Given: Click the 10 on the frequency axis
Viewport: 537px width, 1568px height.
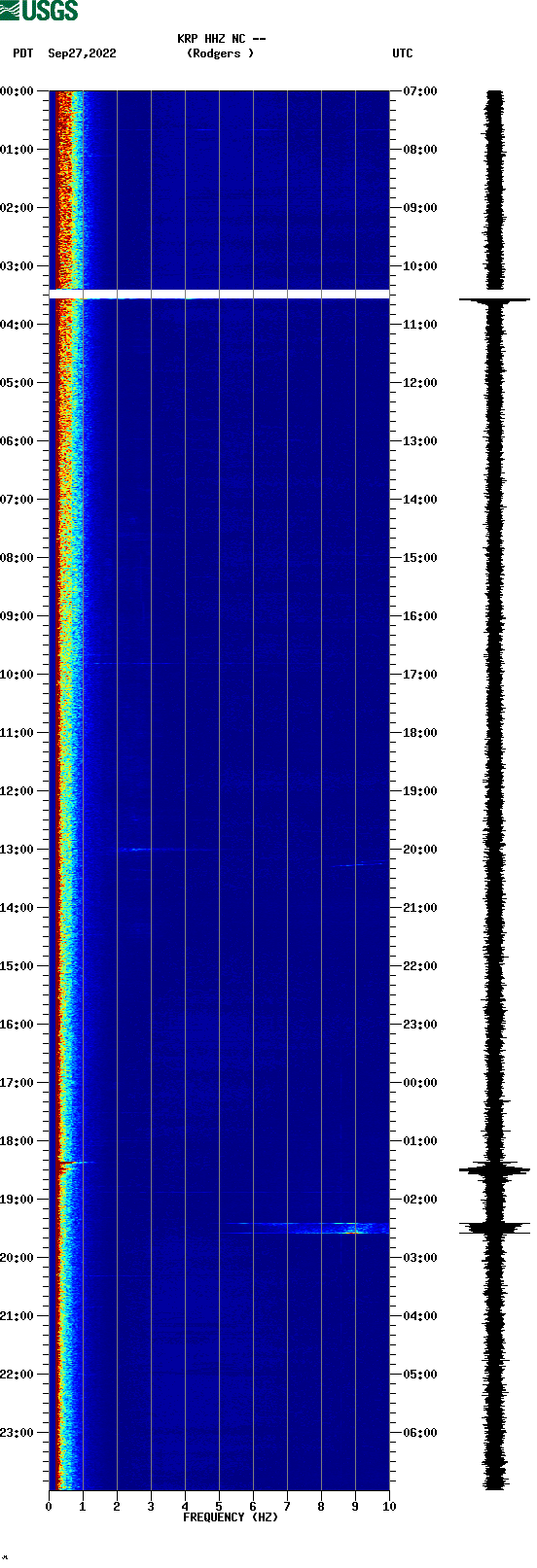Looking at the screenshot, I should point(389,1507).
